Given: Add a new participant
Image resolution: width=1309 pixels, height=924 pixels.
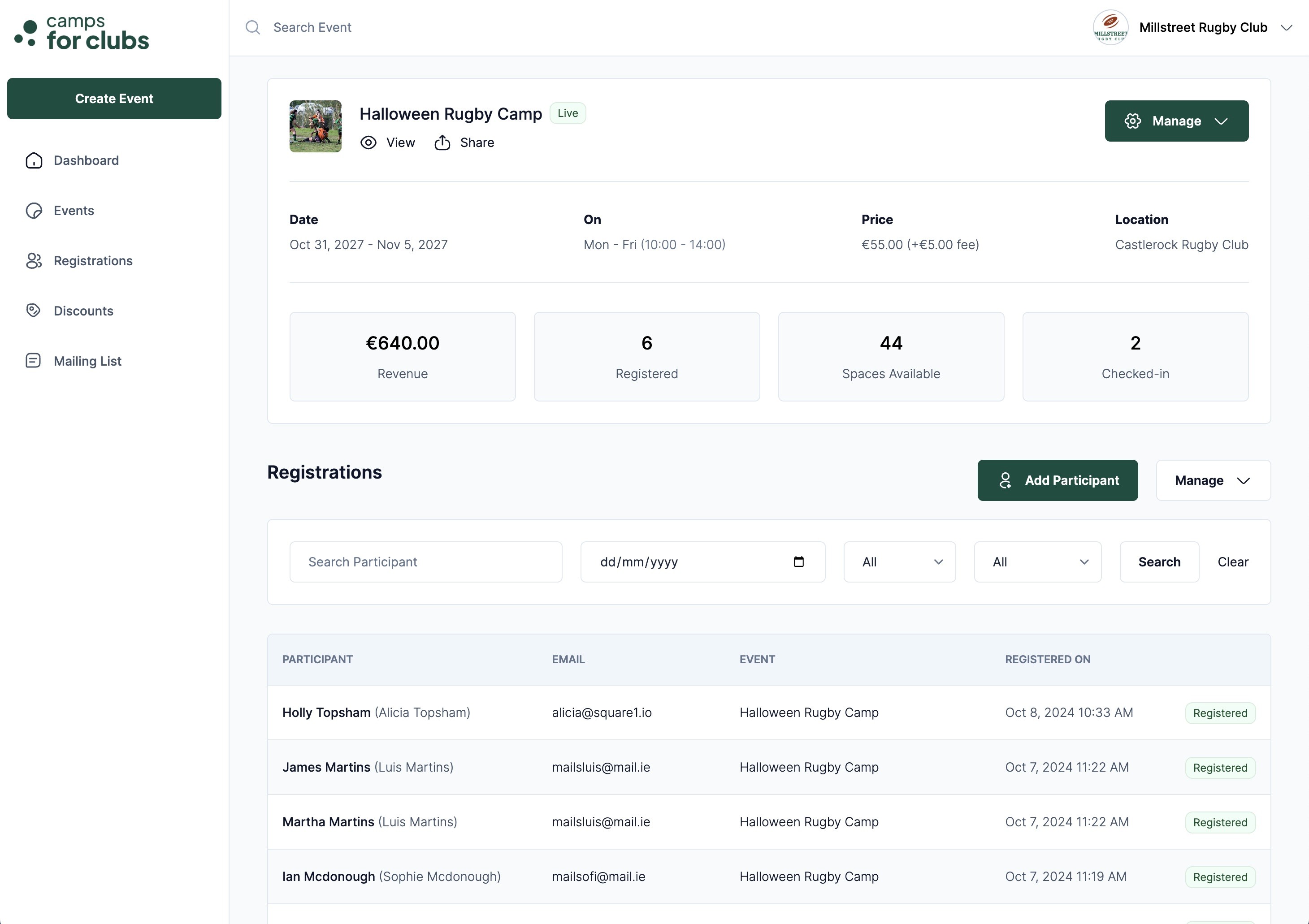Looking at the screenshot, I should [x=1058, y=480].
